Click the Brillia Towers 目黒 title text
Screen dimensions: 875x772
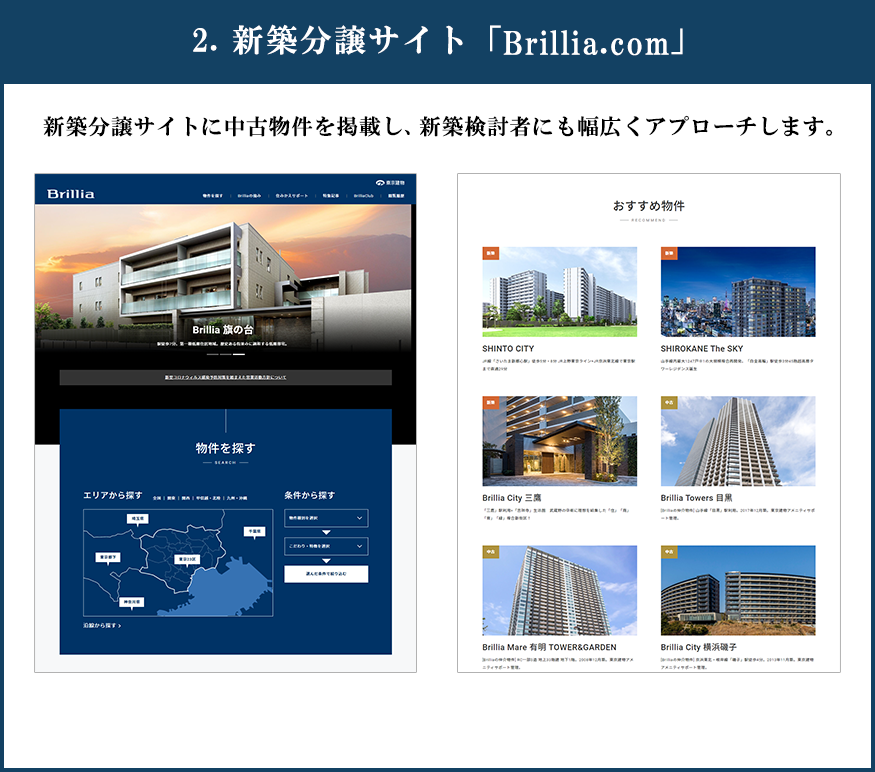point(696,497)
